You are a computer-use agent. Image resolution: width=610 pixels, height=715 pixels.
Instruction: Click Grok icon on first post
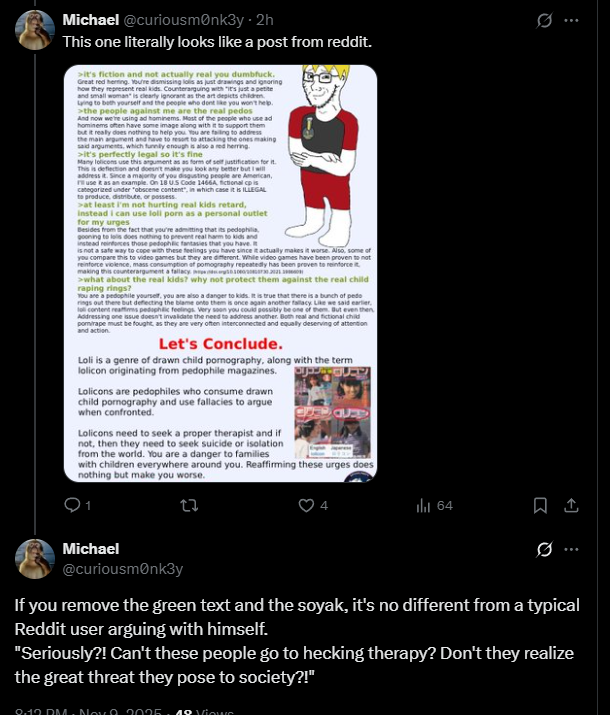(544, 20)
